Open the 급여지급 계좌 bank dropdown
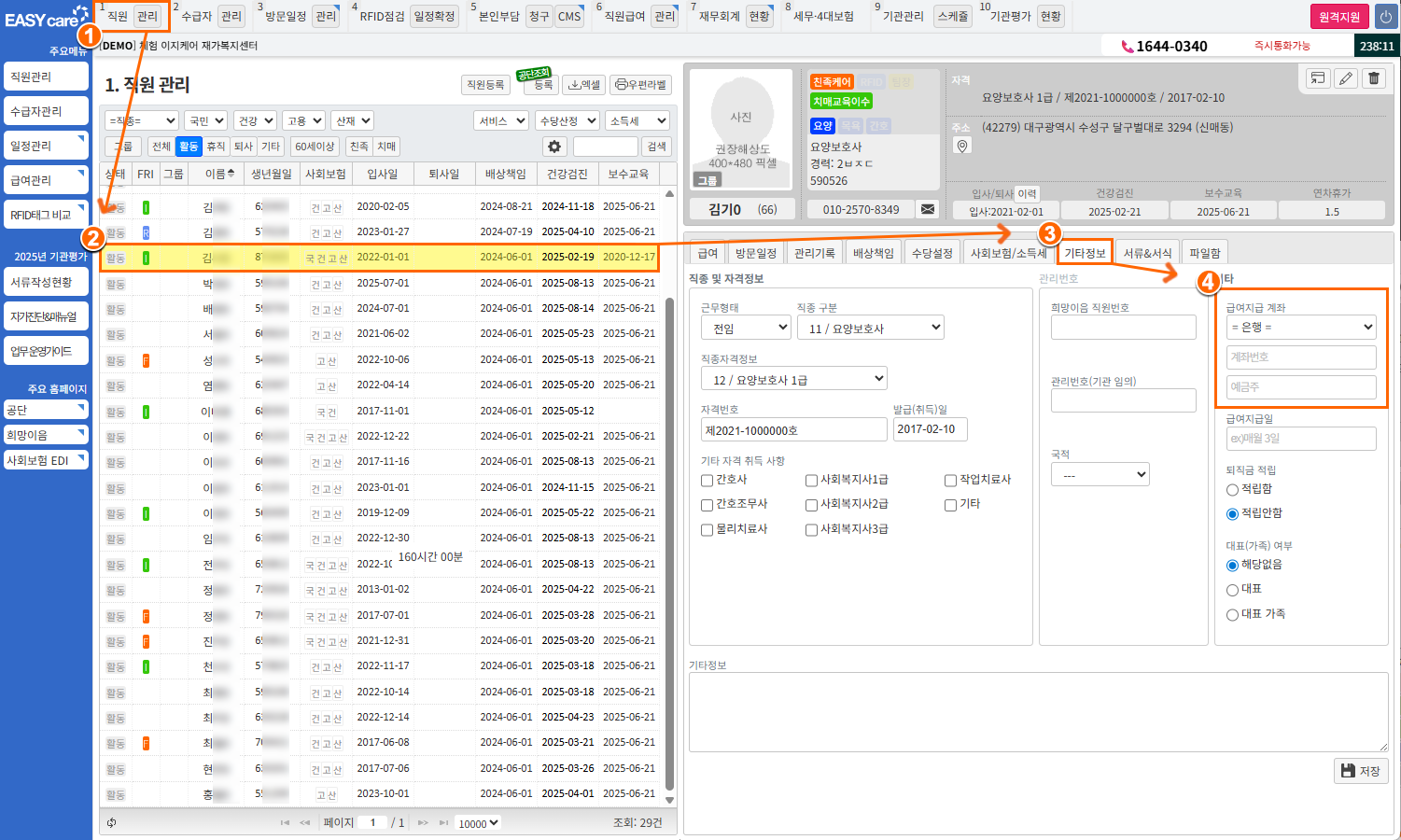 click(1301, 327)
